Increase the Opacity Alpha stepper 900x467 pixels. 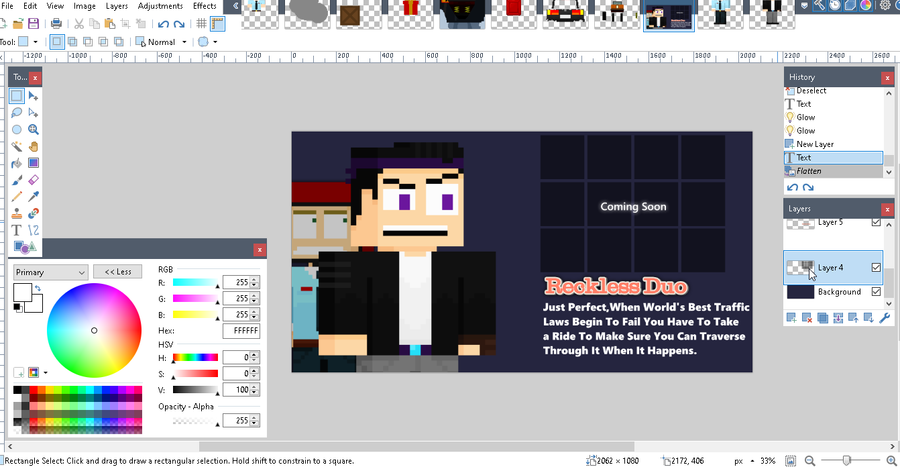(255, 418)
